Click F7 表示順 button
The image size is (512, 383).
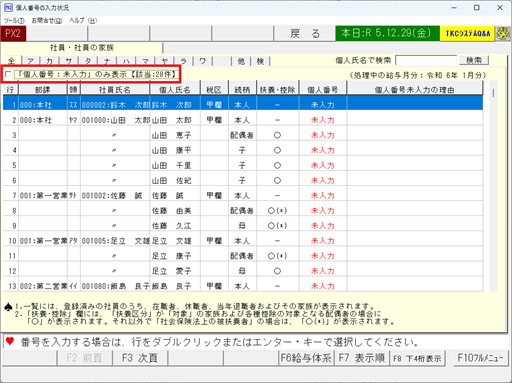pyautogui.click(x=362, y=358)
